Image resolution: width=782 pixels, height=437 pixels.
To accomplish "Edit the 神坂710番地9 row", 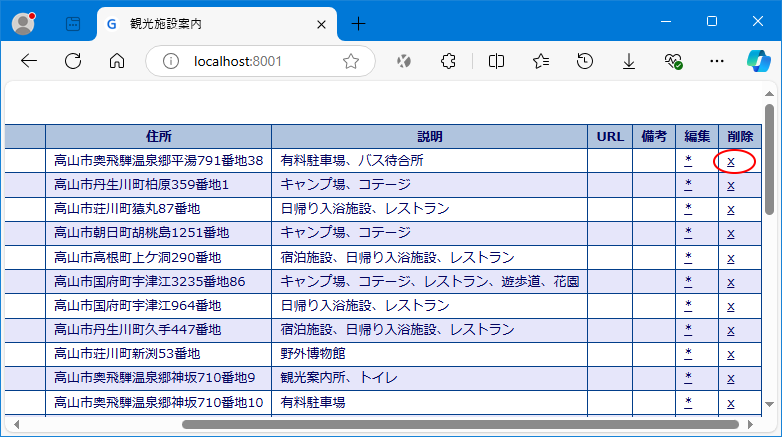I will pyautogui.click(x=688, y=378).
